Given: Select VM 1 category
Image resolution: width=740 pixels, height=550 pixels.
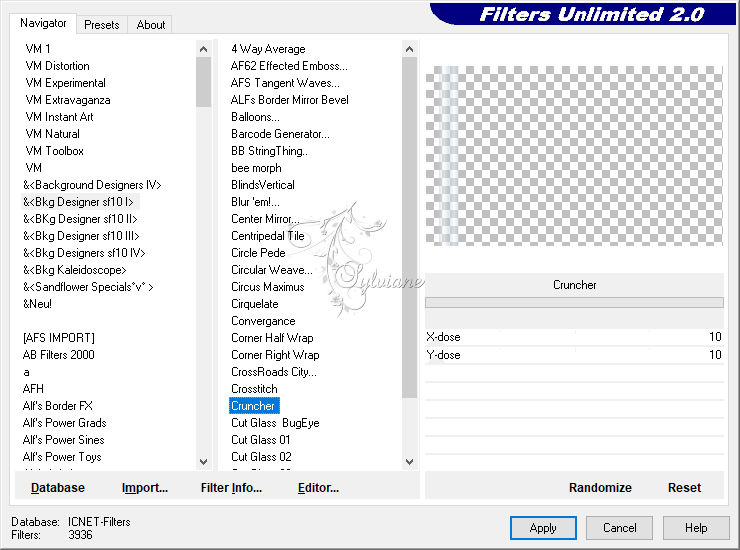Looking at the screenshot, I should click(x=38, y=49).
